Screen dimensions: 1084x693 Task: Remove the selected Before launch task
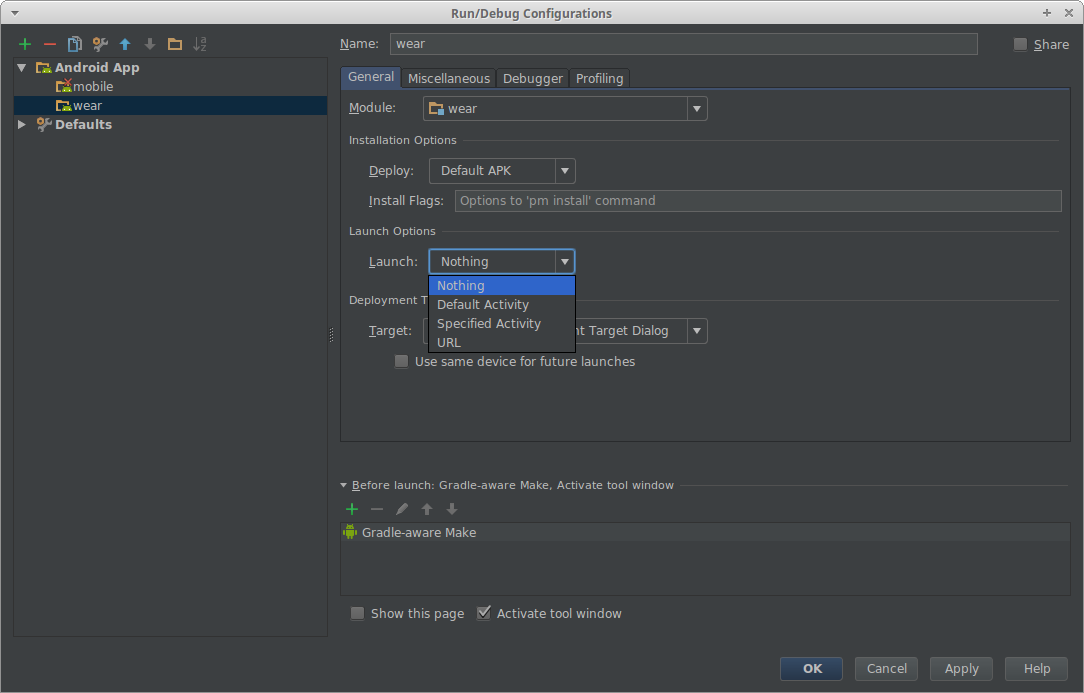coord(377,509)
